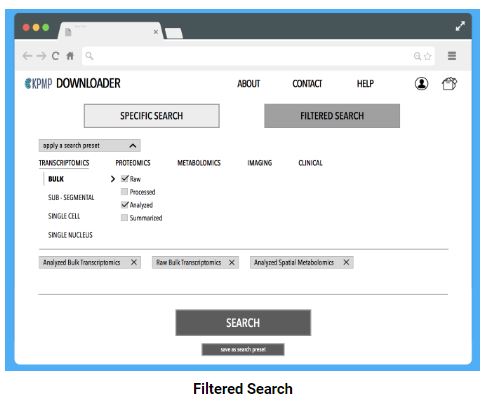Check the Processed checkbox
This screenshot has height=403, width=486.
(x=124, y=192)
